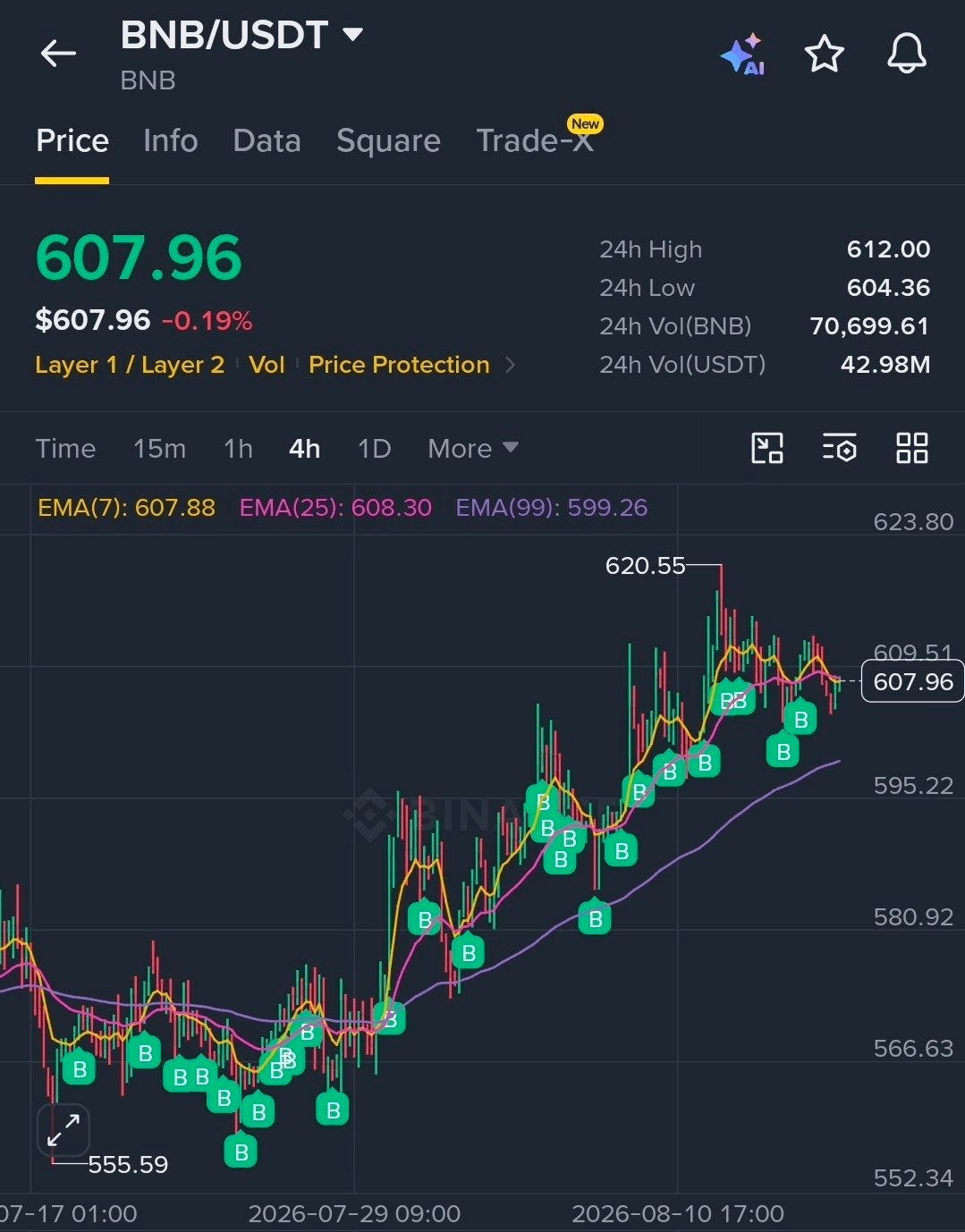Select the 1h chart interval
The width and height of the screenshot is (965, 1232).
click(238, 448)
